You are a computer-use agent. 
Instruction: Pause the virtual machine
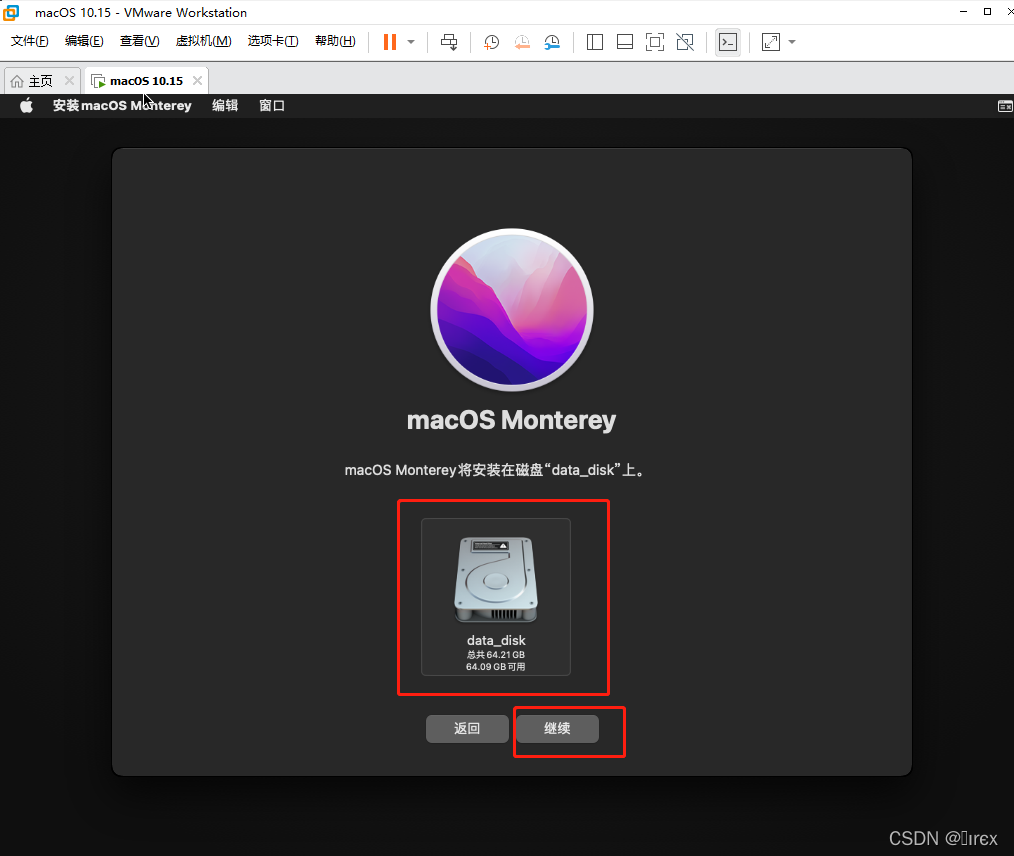389,42
